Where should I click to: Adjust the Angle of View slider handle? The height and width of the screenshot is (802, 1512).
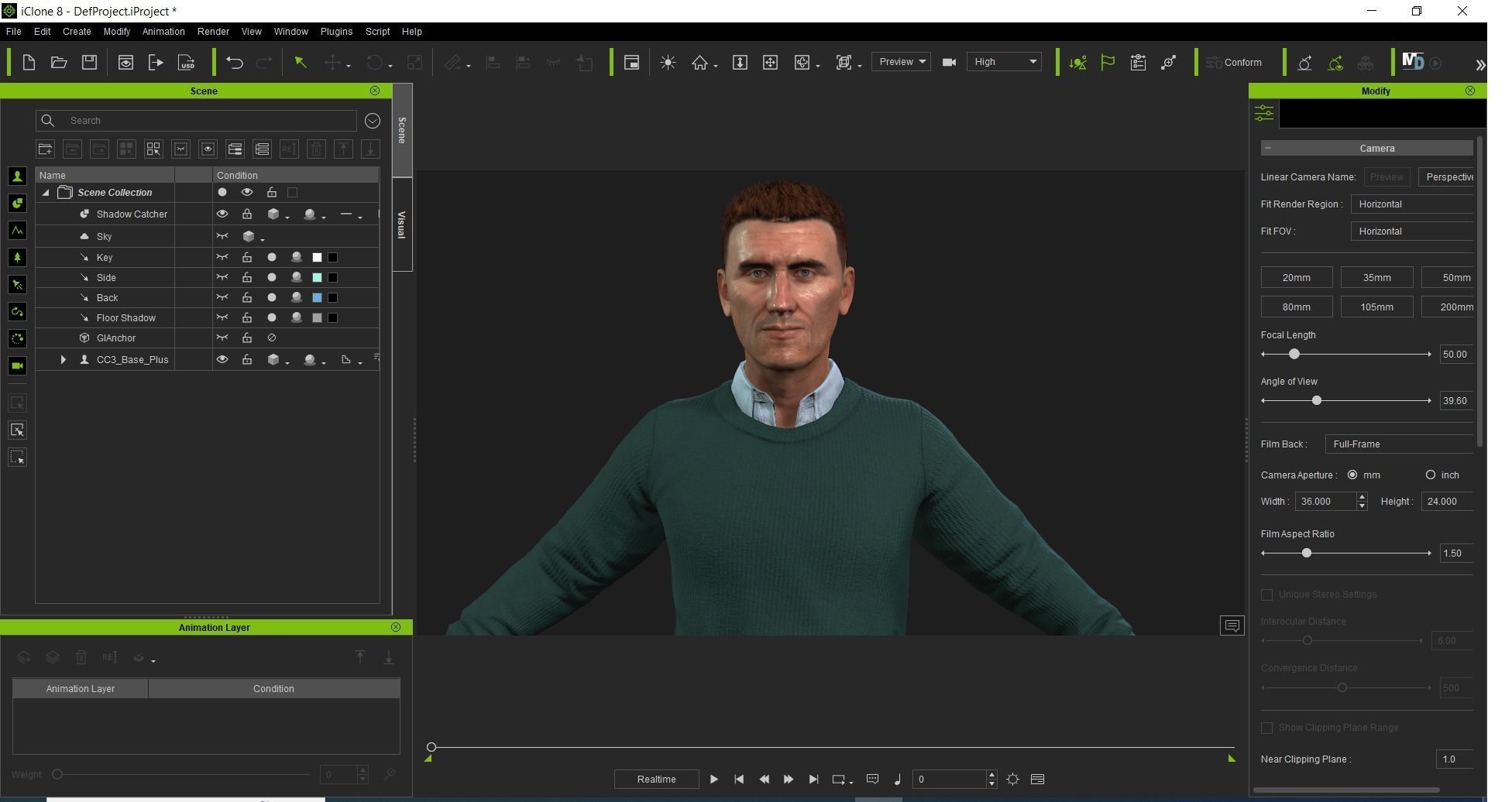point(1316,401)
